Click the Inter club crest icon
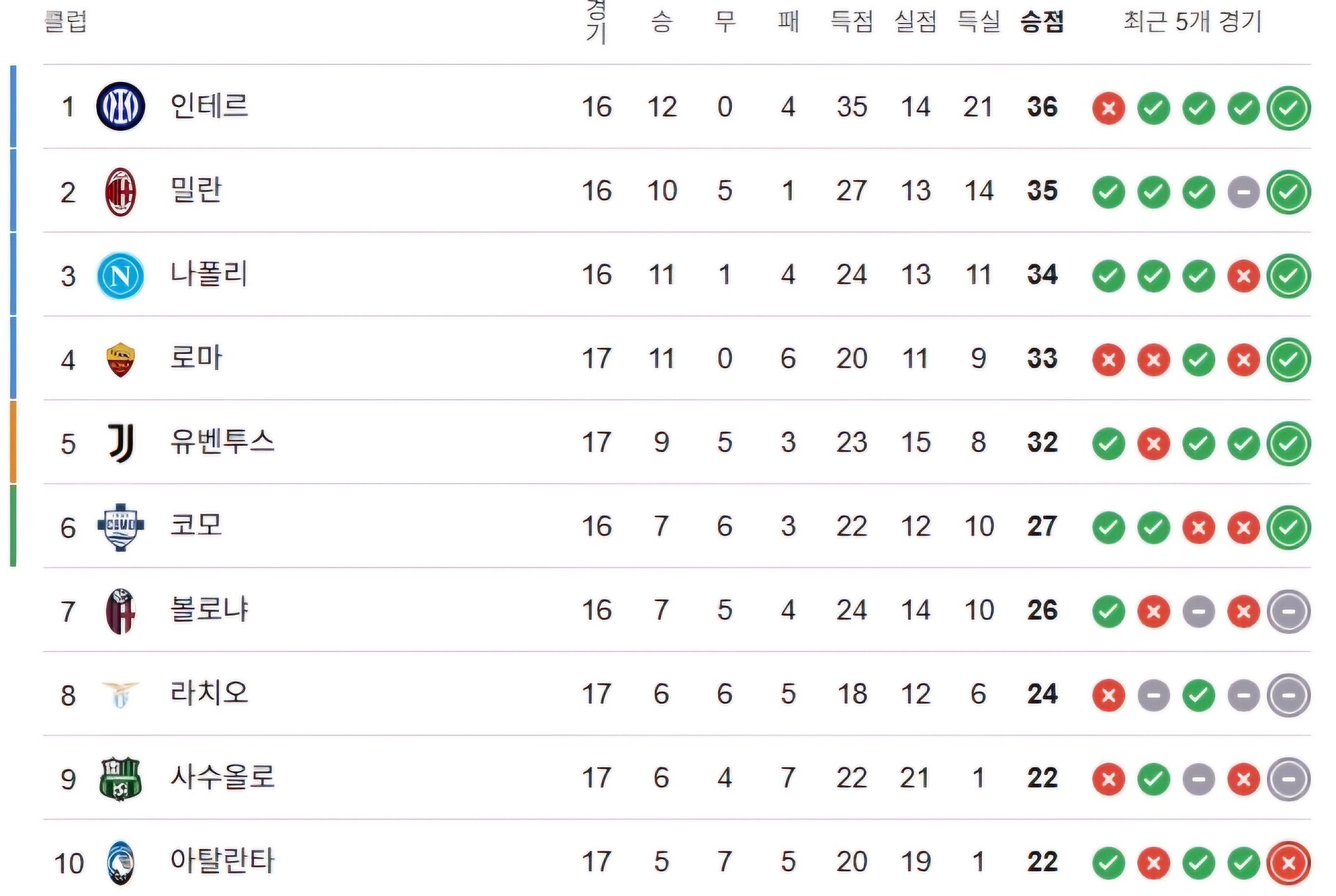The image size is (1336, 896). click(x=120, y=106)
